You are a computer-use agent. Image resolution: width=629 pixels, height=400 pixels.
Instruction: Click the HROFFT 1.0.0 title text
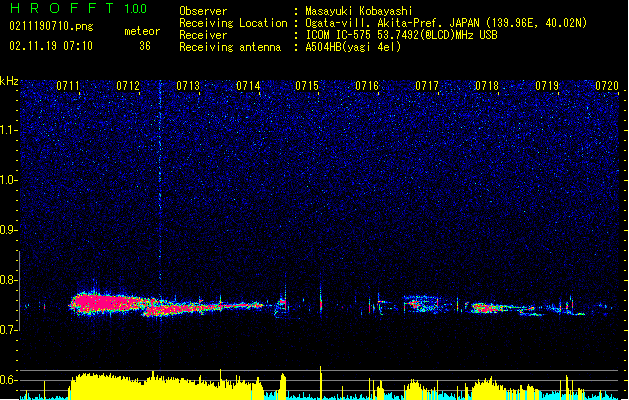pos(79,8)
